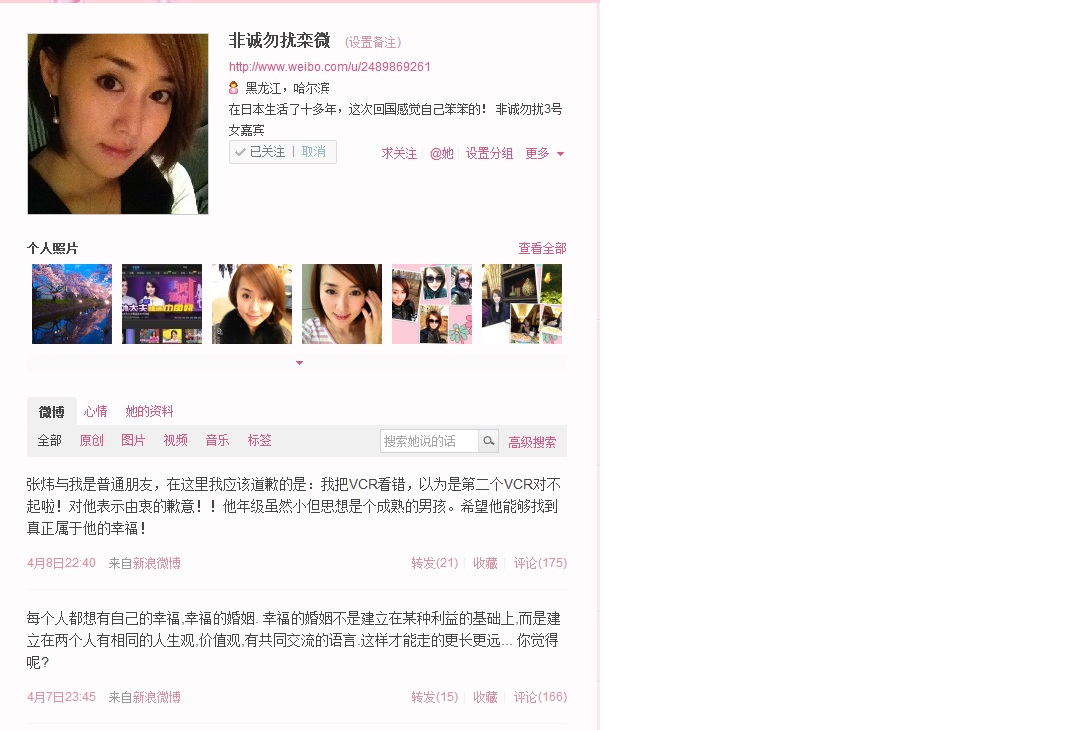1088x730 pixels.
Task: Click the gender icon beside 黑龙江
Action: [x=234, y=87]
